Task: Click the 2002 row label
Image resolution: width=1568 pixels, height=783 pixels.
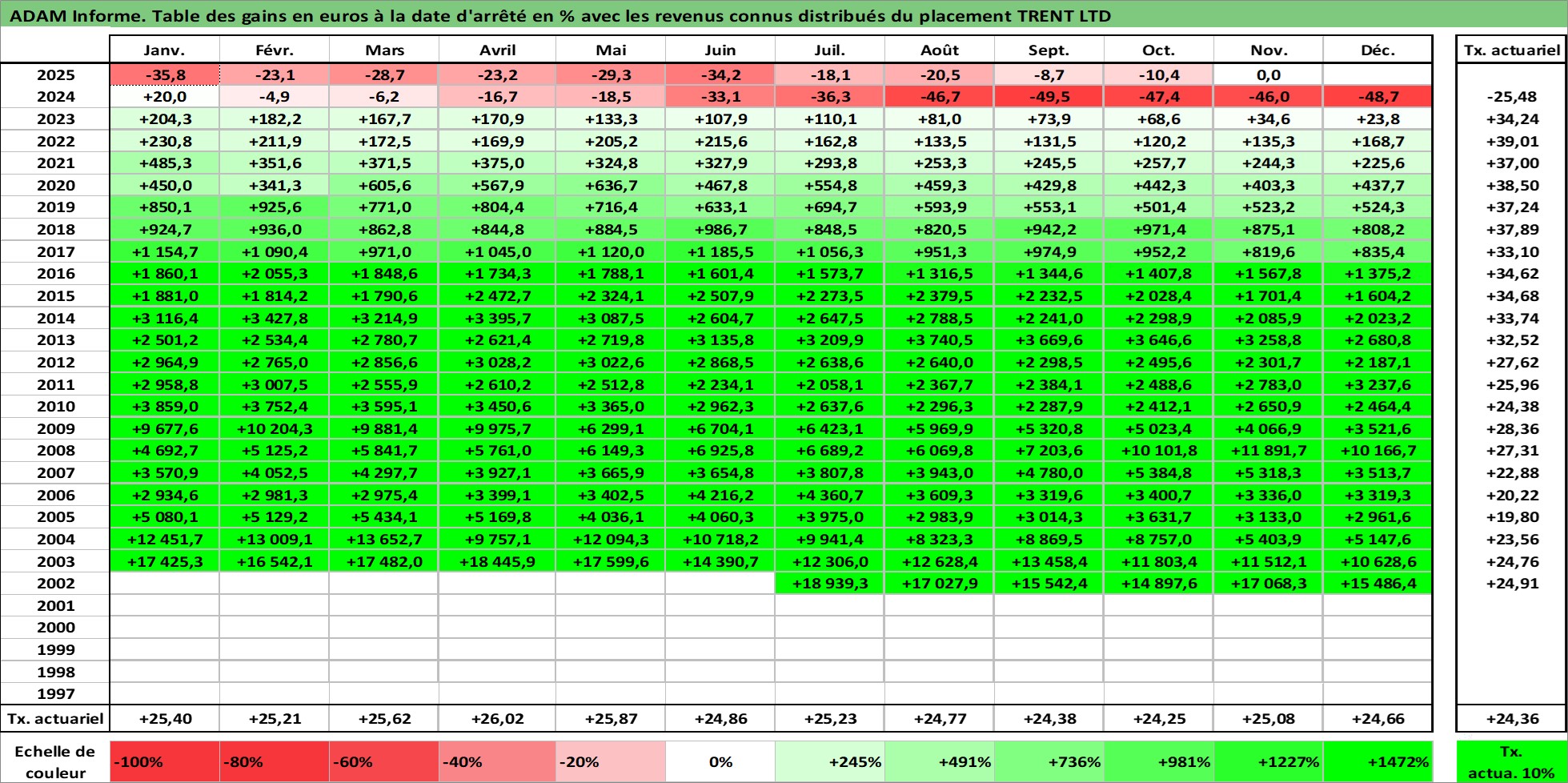Action: tap(55, 584)
